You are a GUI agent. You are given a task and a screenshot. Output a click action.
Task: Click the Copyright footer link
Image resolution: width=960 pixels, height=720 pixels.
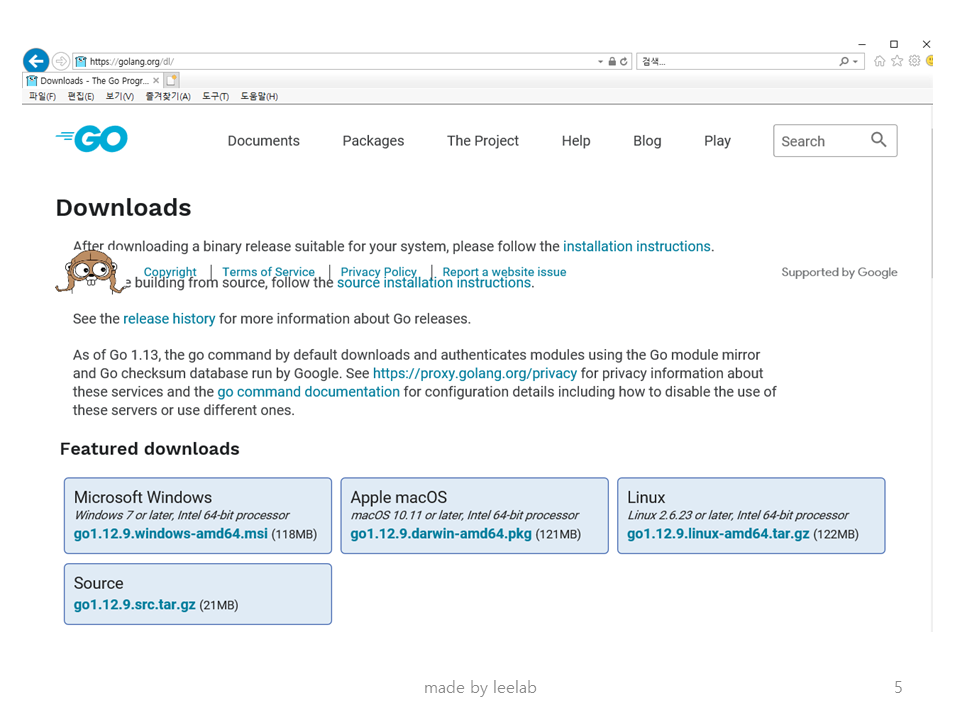coord(170,272)
